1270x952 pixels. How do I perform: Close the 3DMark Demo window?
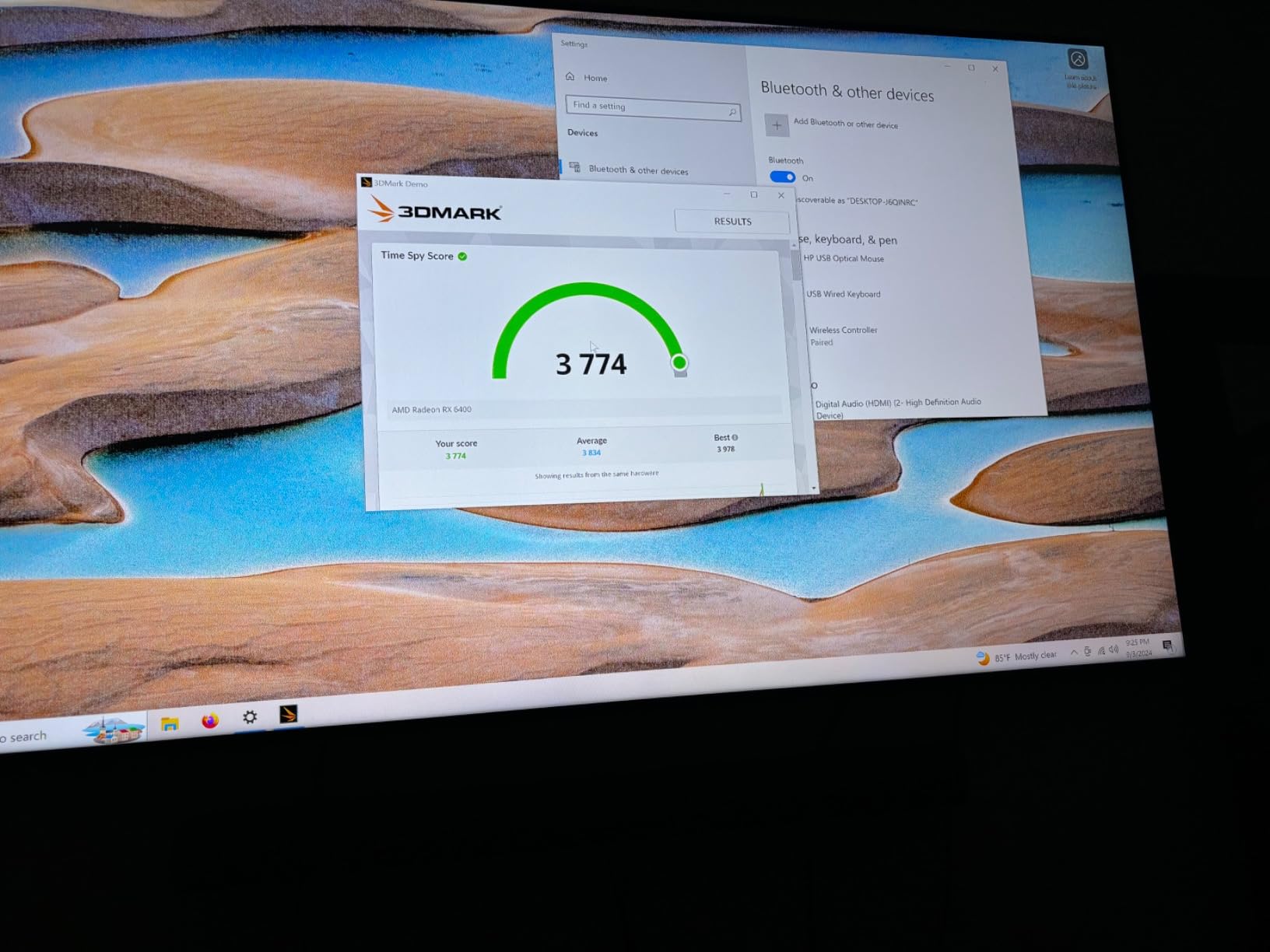coord(781,195)
